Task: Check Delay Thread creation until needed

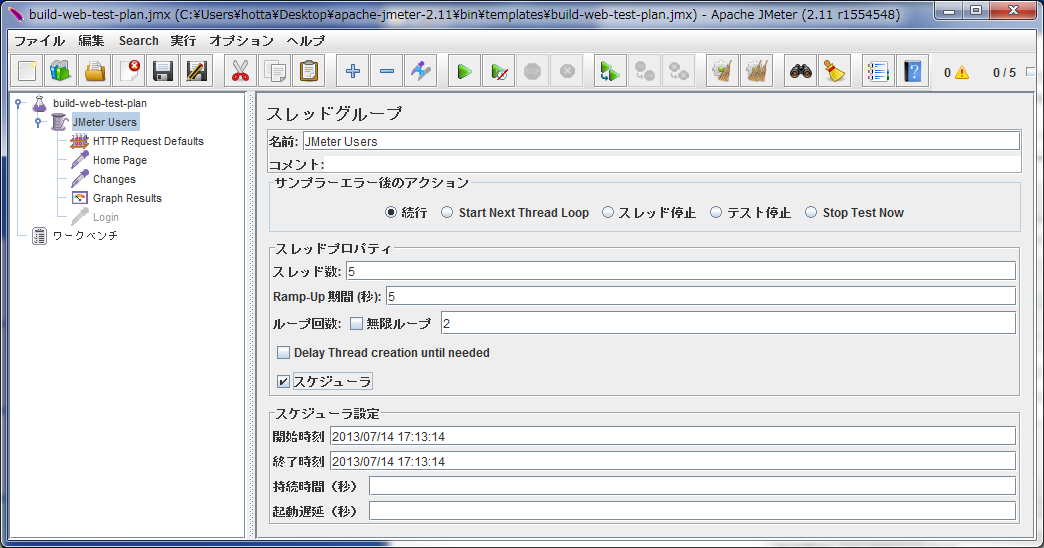Action: tap(284, 353)
